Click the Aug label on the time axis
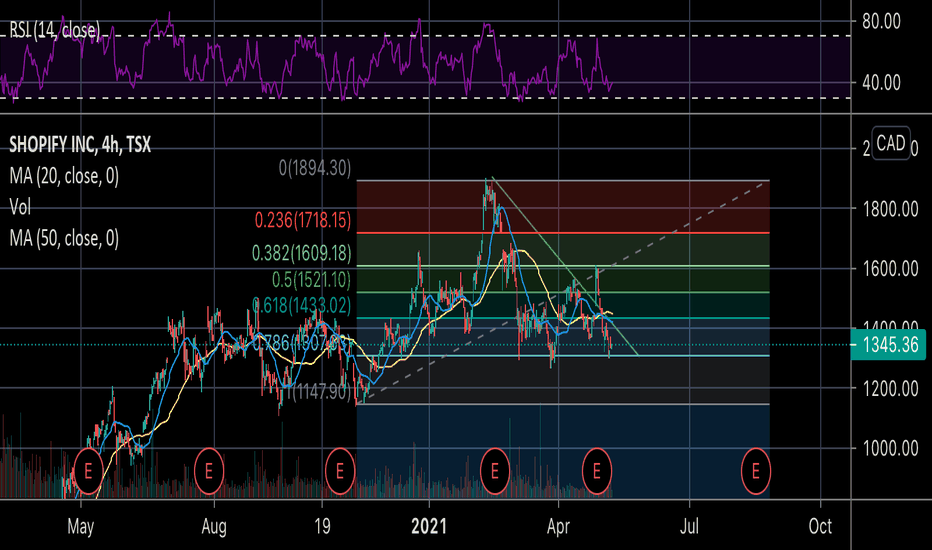This screenshot has height=550, width=932. tap(214, 527)
